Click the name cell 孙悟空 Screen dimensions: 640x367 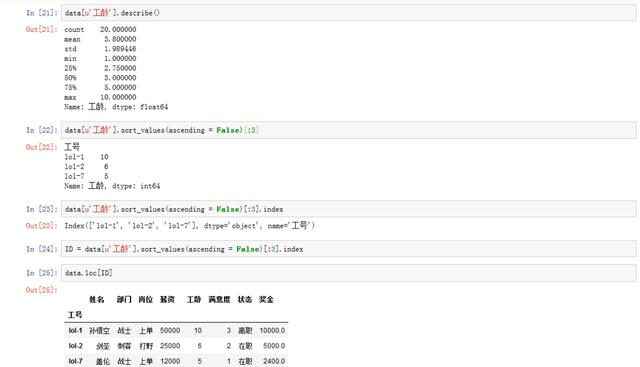(x=99, y=331)
